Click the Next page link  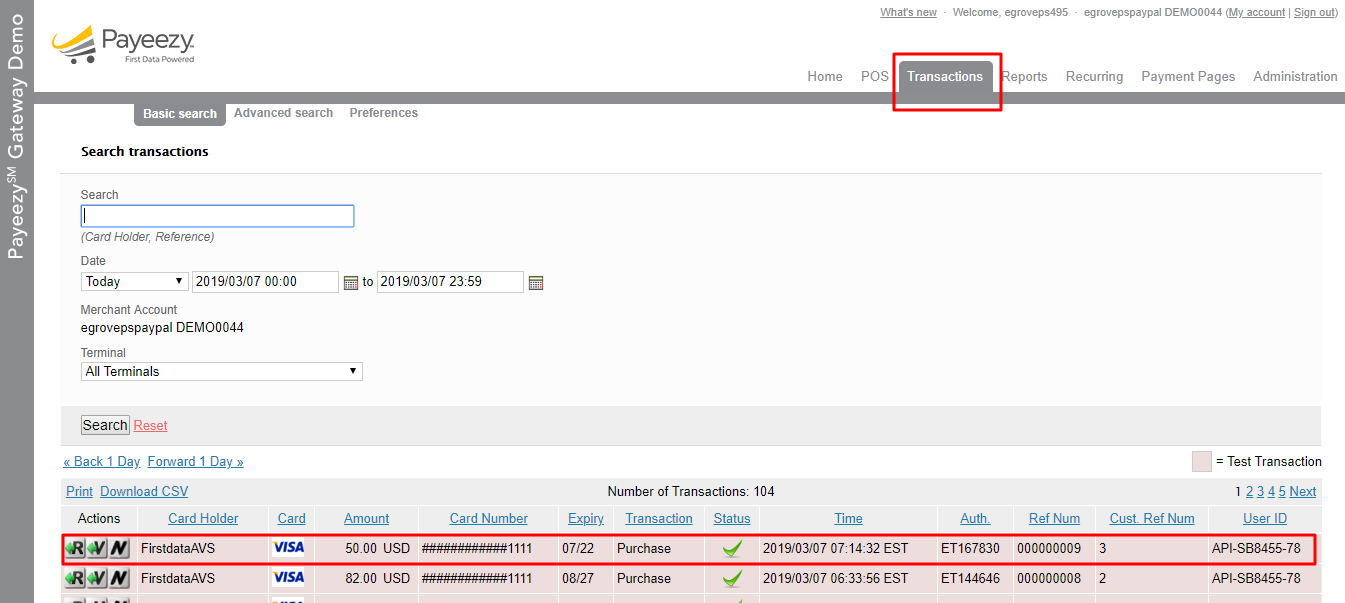pyautogui.click(x=1303, y=491)
